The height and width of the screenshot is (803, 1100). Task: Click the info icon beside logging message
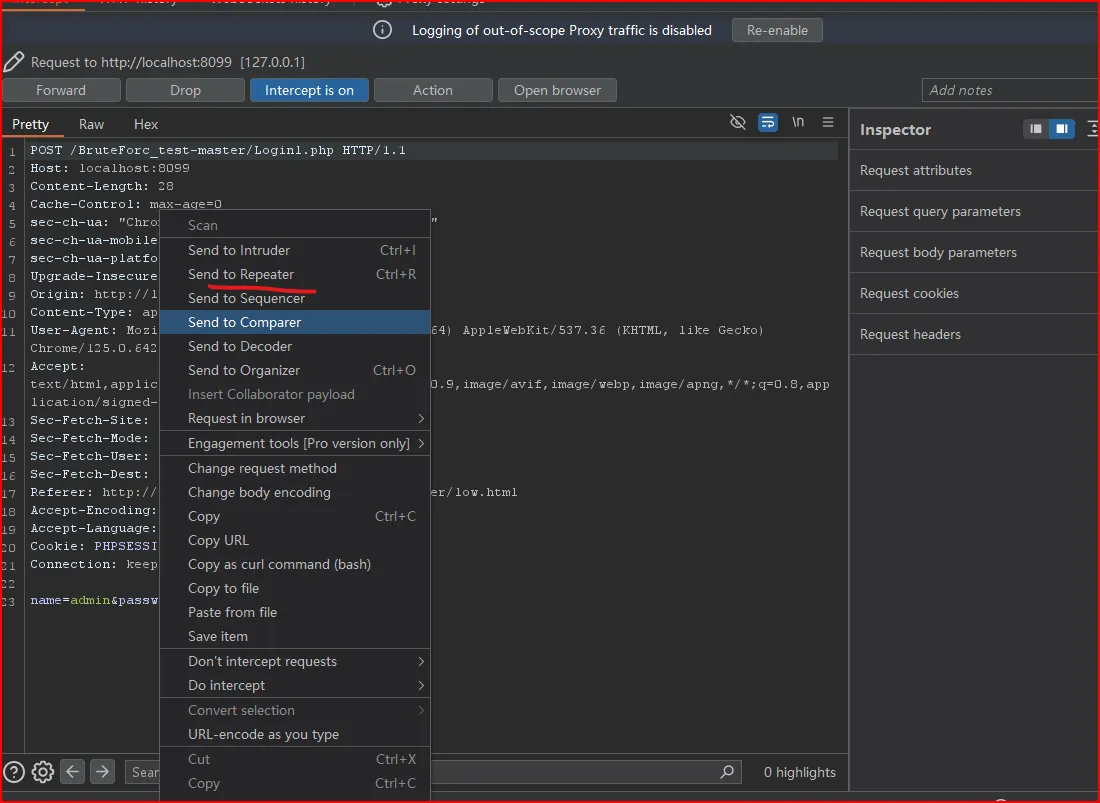tap(382, 30)
